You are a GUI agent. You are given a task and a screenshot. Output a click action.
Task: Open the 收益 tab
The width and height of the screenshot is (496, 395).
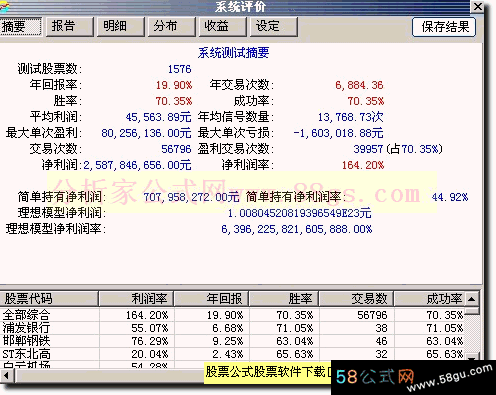click(222, 26)
